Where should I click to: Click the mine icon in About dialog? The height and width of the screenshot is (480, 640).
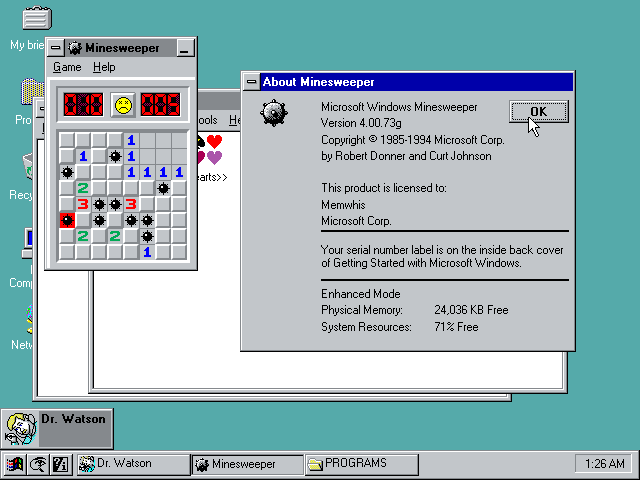tap(274, 113)
